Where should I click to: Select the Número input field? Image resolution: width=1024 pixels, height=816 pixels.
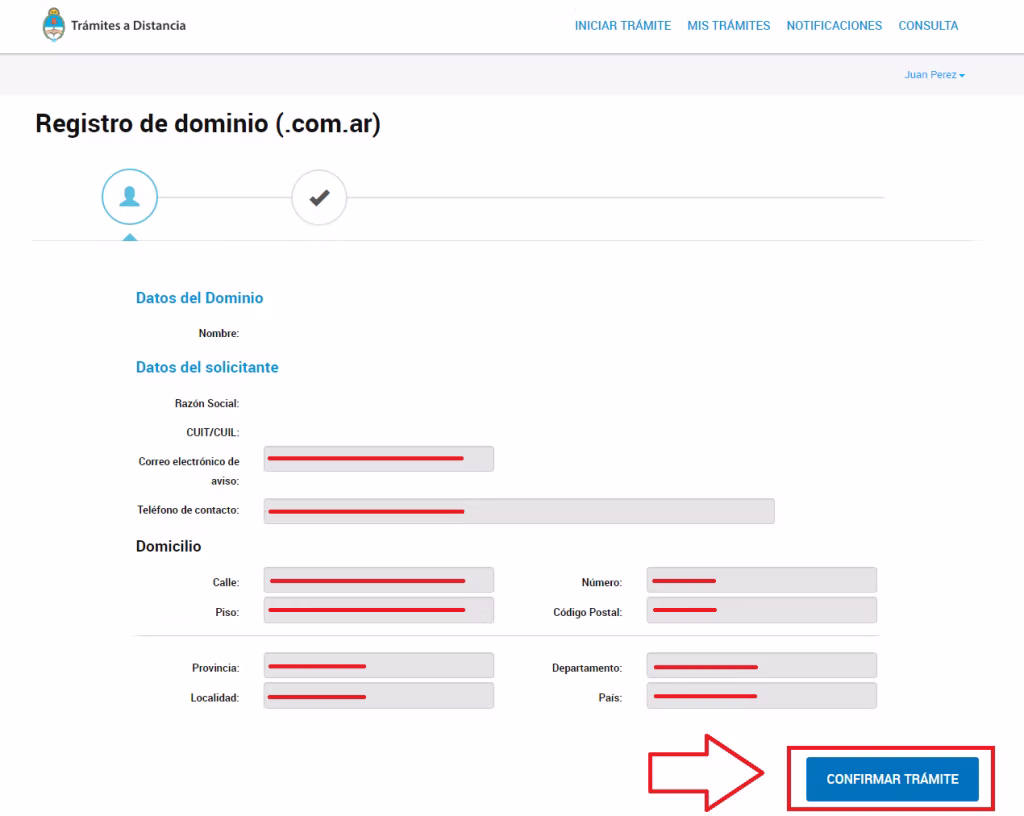click(x=761, y=581)
